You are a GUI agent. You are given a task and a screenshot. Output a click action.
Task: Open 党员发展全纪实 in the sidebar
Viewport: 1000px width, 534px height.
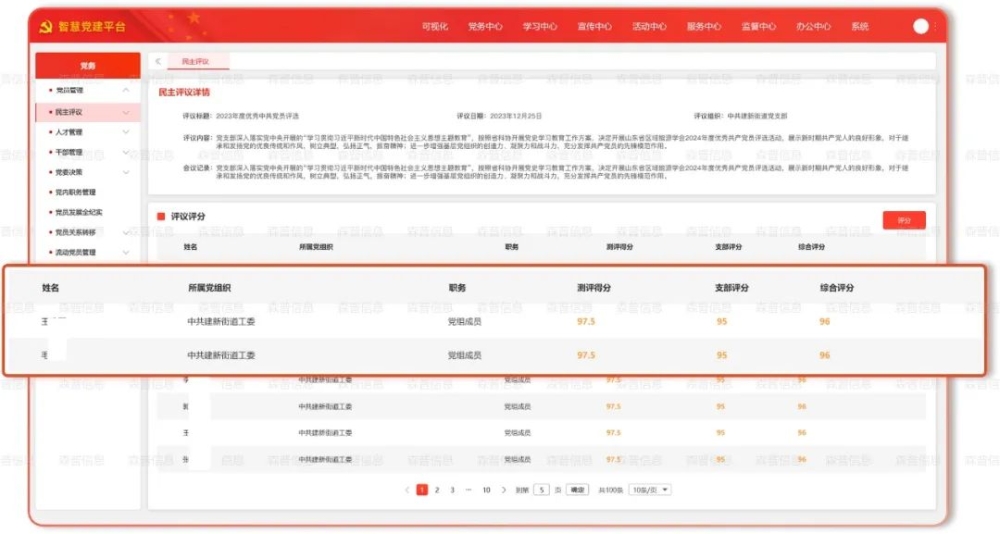click(78, 212)
